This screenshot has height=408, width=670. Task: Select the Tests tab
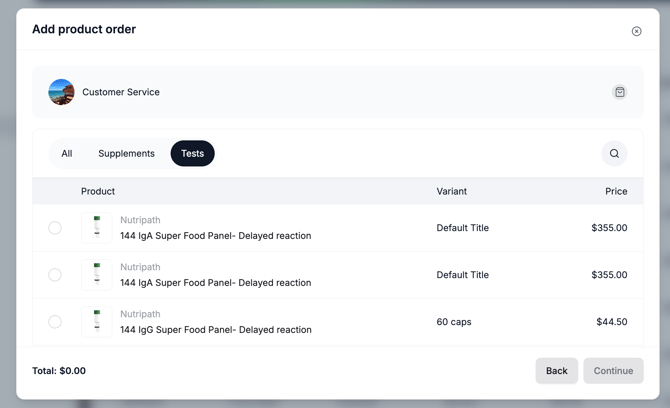pyautogui.click(x=192, y=153)
